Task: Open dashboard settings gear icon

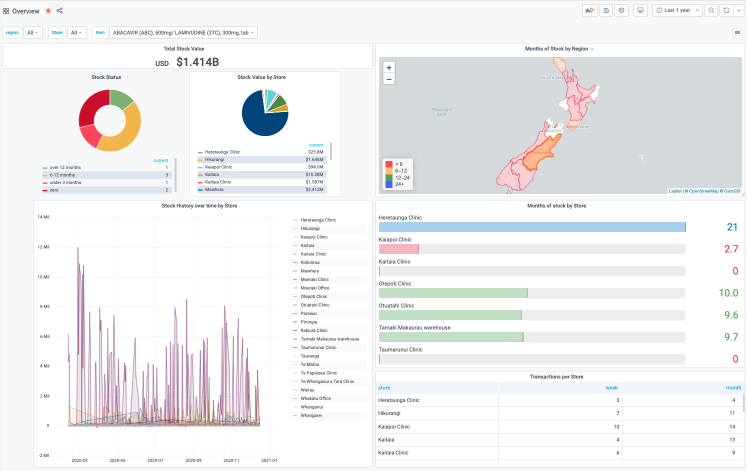Action: click(x=622, y=10)
